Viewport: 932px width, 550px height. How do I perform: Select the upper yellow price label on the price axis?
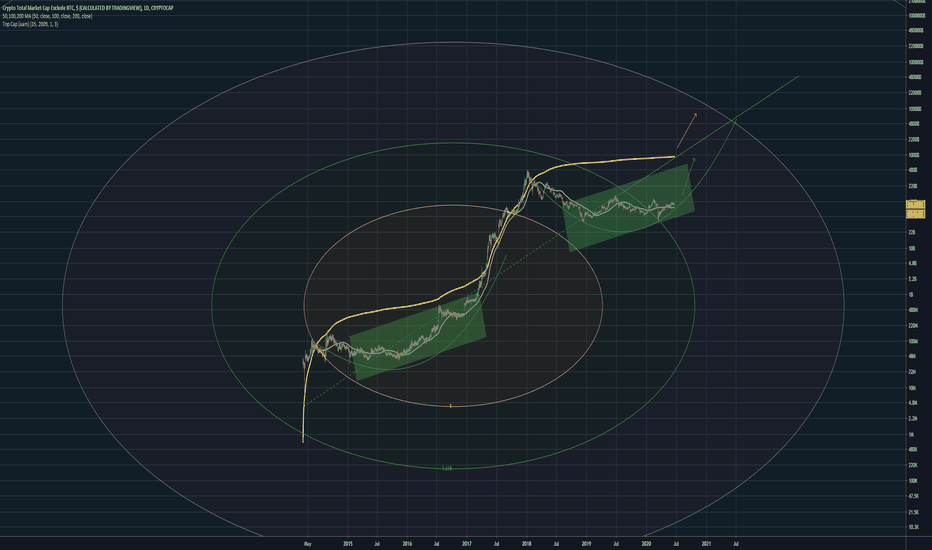(x=915, y=204)
